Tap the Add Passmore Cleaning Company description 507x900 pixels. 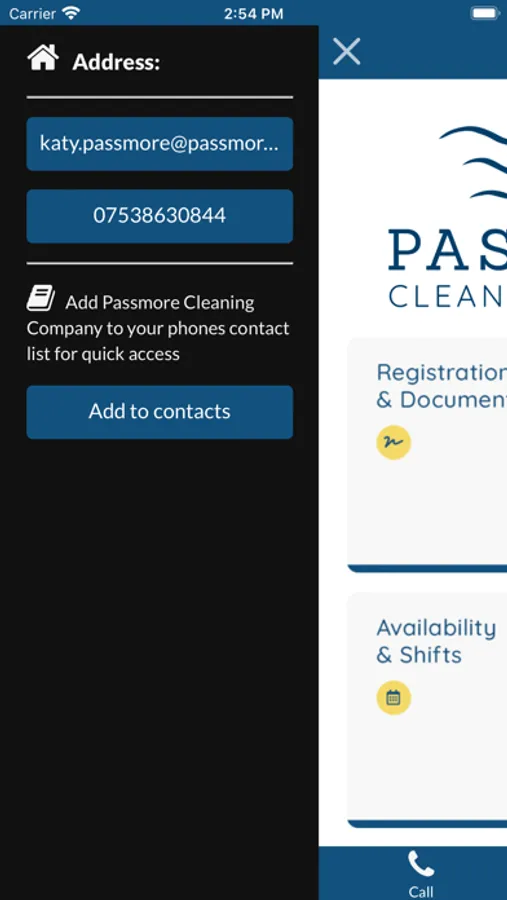pyautogui.click(x=158, y=328)
